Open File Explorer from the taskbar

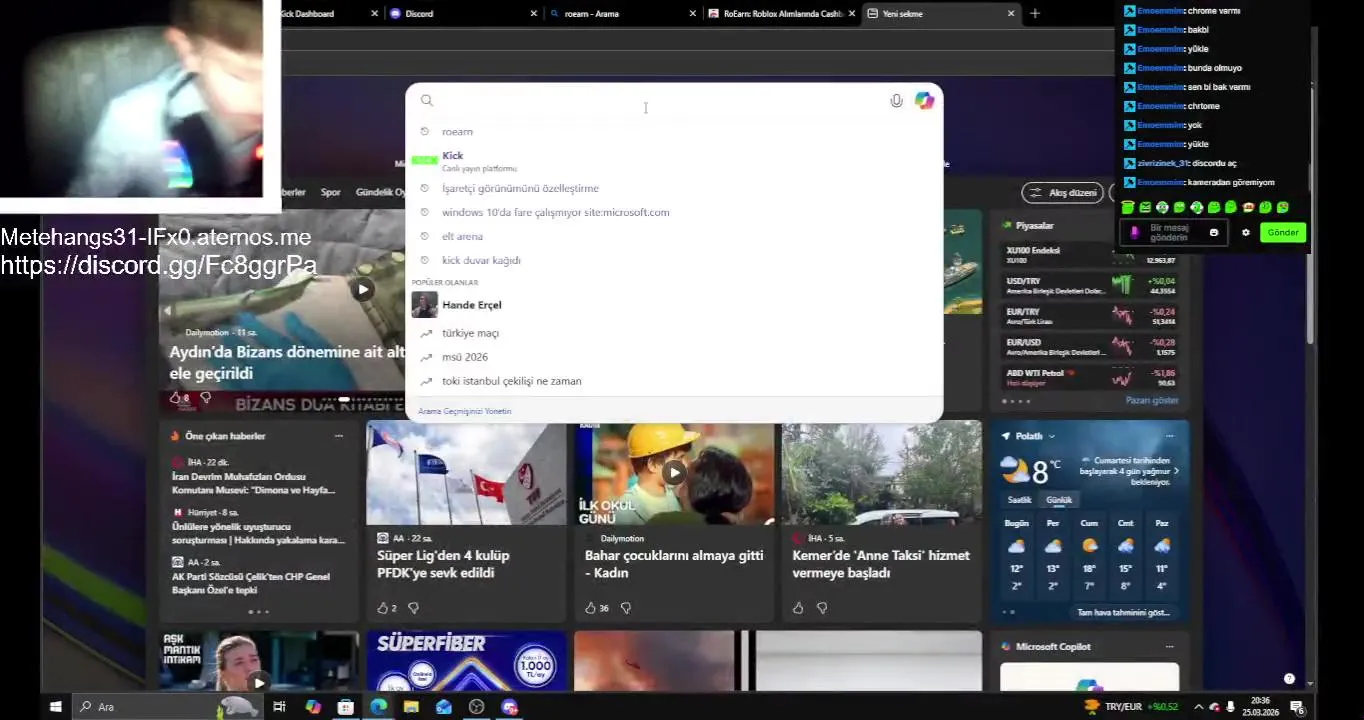pos(411,707)
